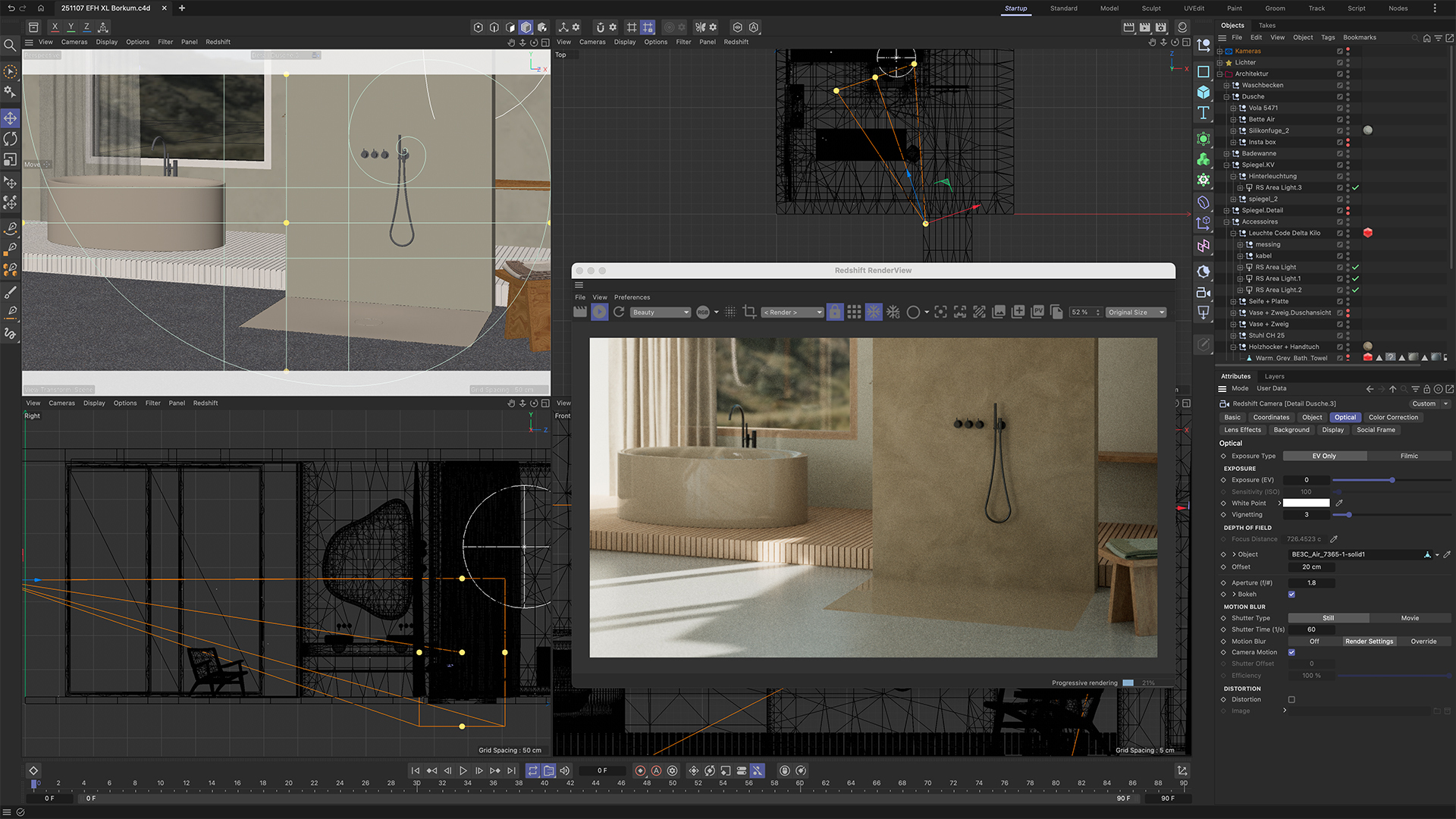The width and height of the screenshot is (1456, 819).
Task: Open the render in Picture Viewer via PV icon
Action: (x=1037, y=312)
